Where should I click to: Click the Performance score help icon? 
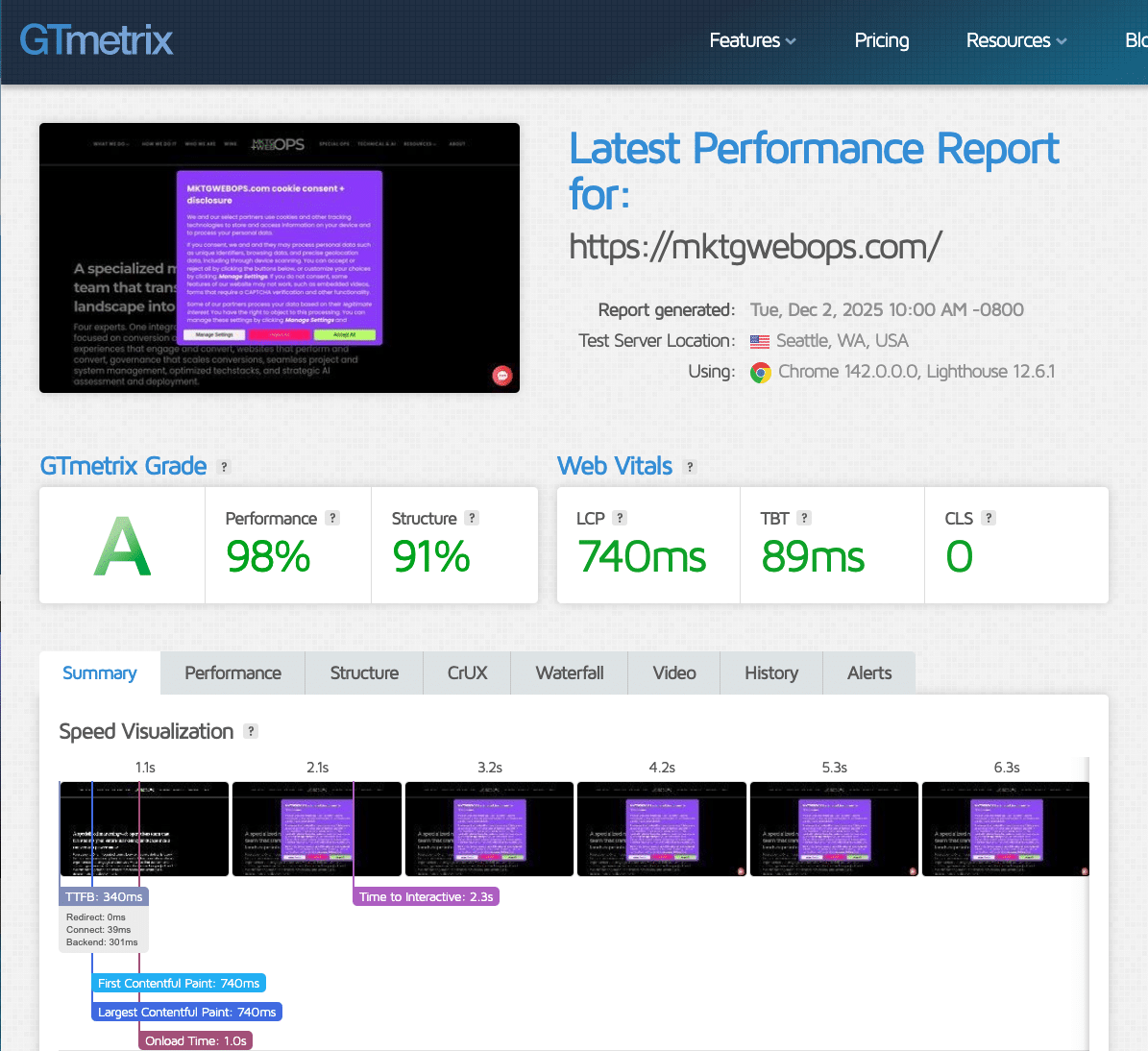point(332,518)
